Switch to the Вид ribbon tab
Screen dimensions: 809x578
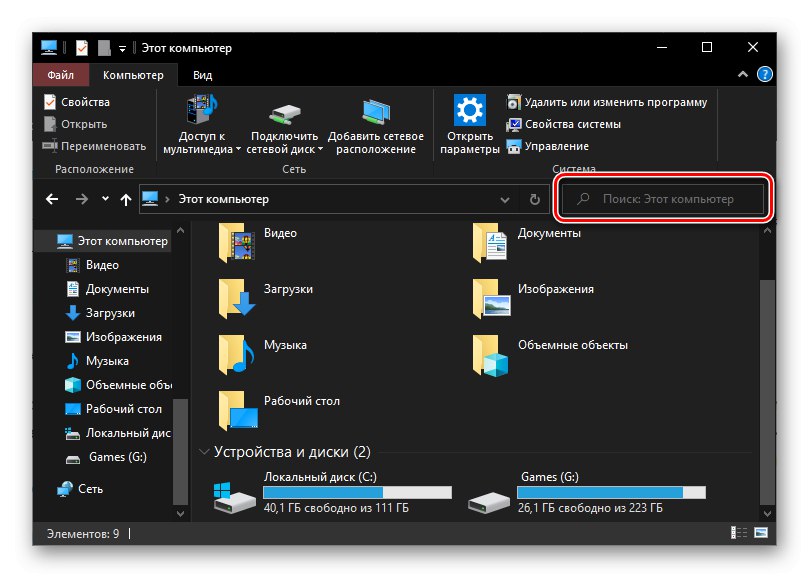pyautogui.click(x=202, y=75)
